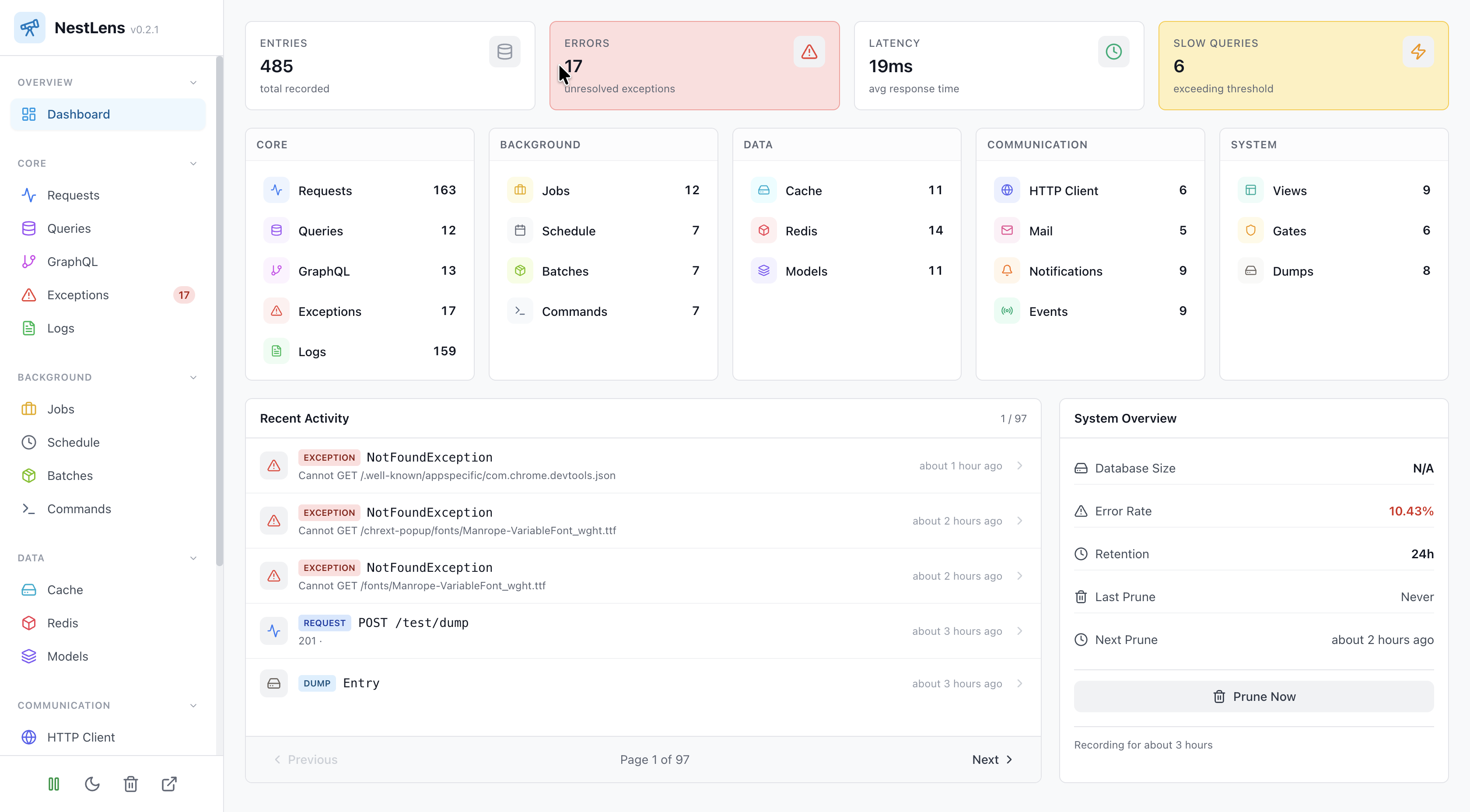Image resolution: width=1470 pixels, height=812 pixels.
Task: Select GraphQL in sidebar navigation
Action: pyautogui.click(x=72, y=262)
